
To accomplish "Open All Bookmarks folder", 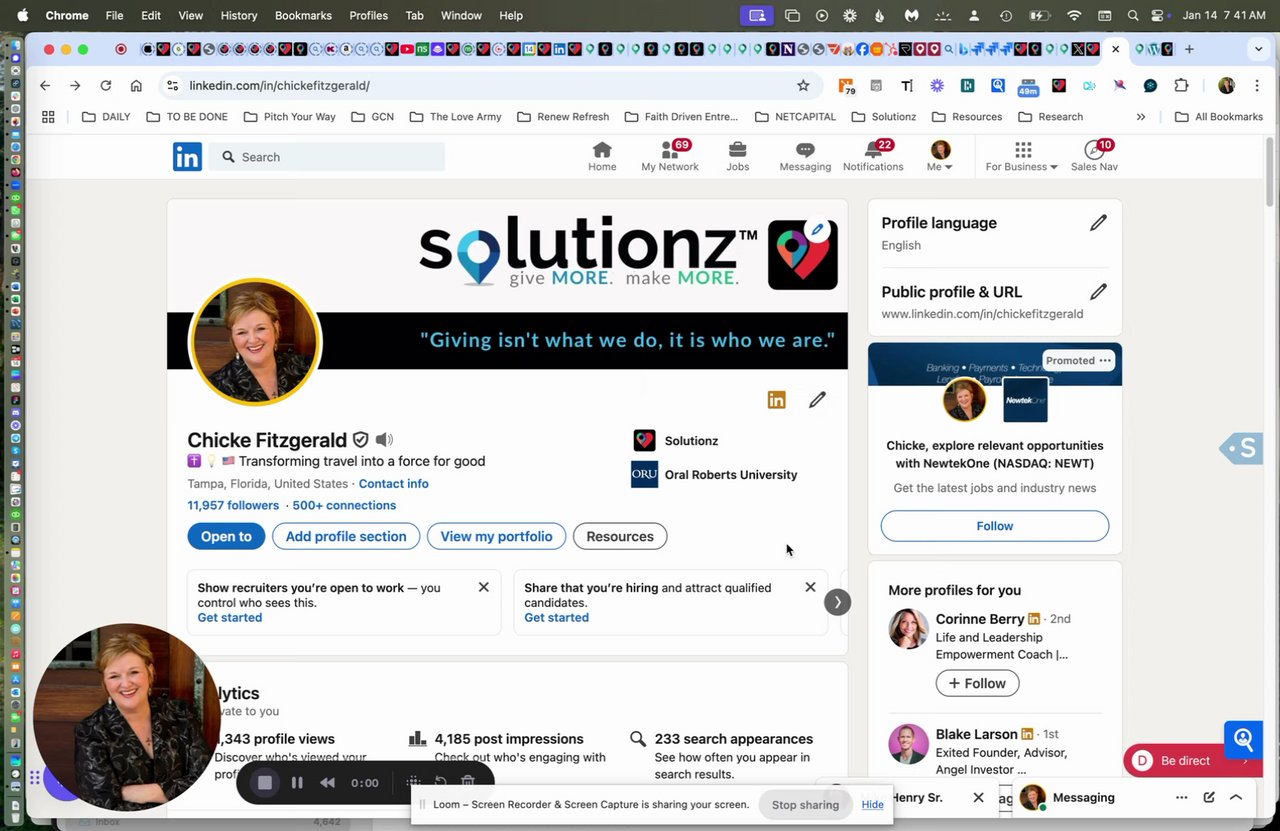I will (x=1219, y=117).
